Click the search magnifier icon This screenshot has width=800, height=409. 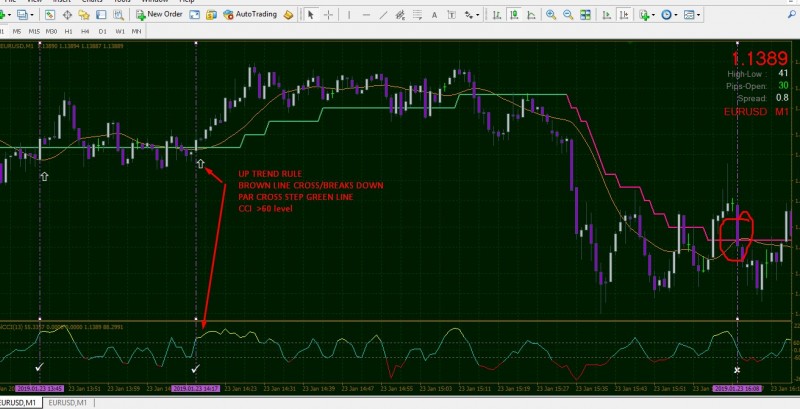click(792, 15)
